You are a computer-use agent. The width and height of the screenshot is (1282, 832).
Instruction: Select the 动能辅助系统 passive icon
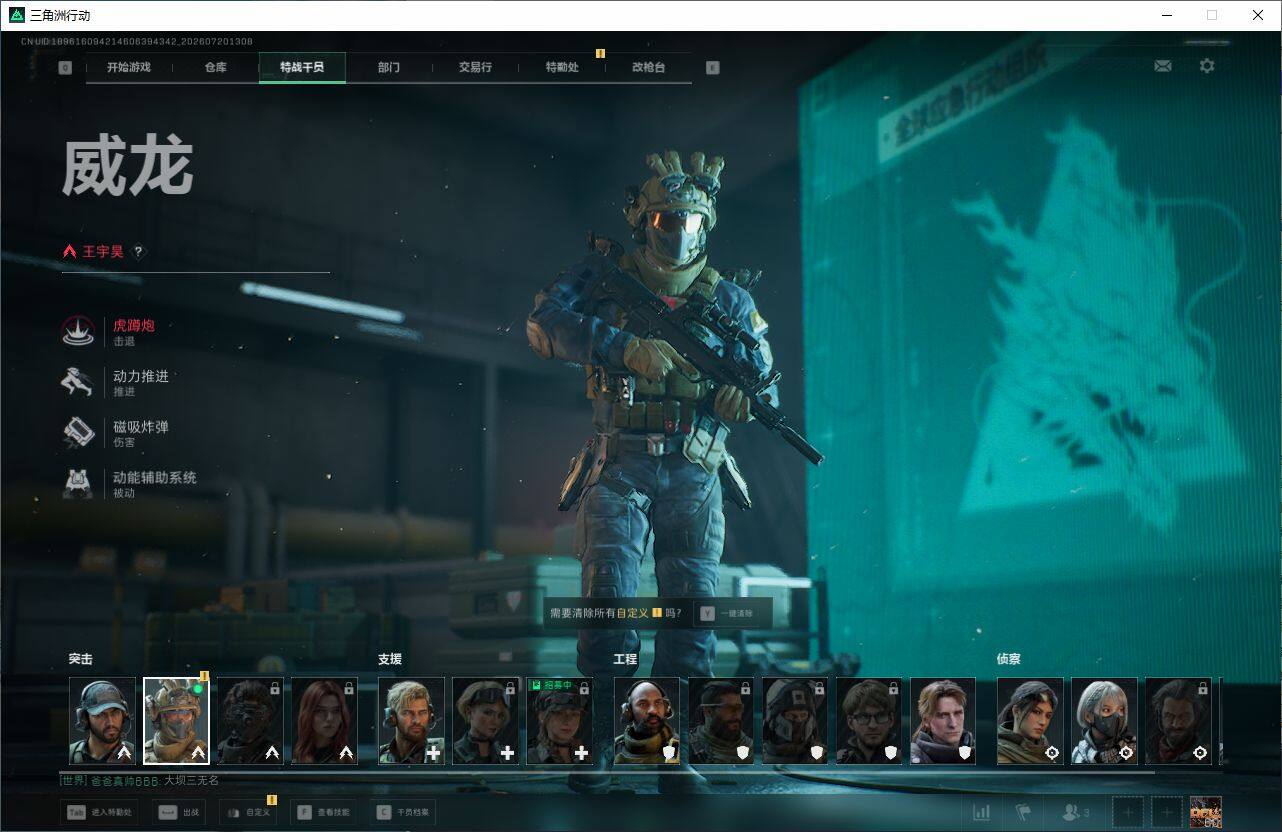pos(78,484)
